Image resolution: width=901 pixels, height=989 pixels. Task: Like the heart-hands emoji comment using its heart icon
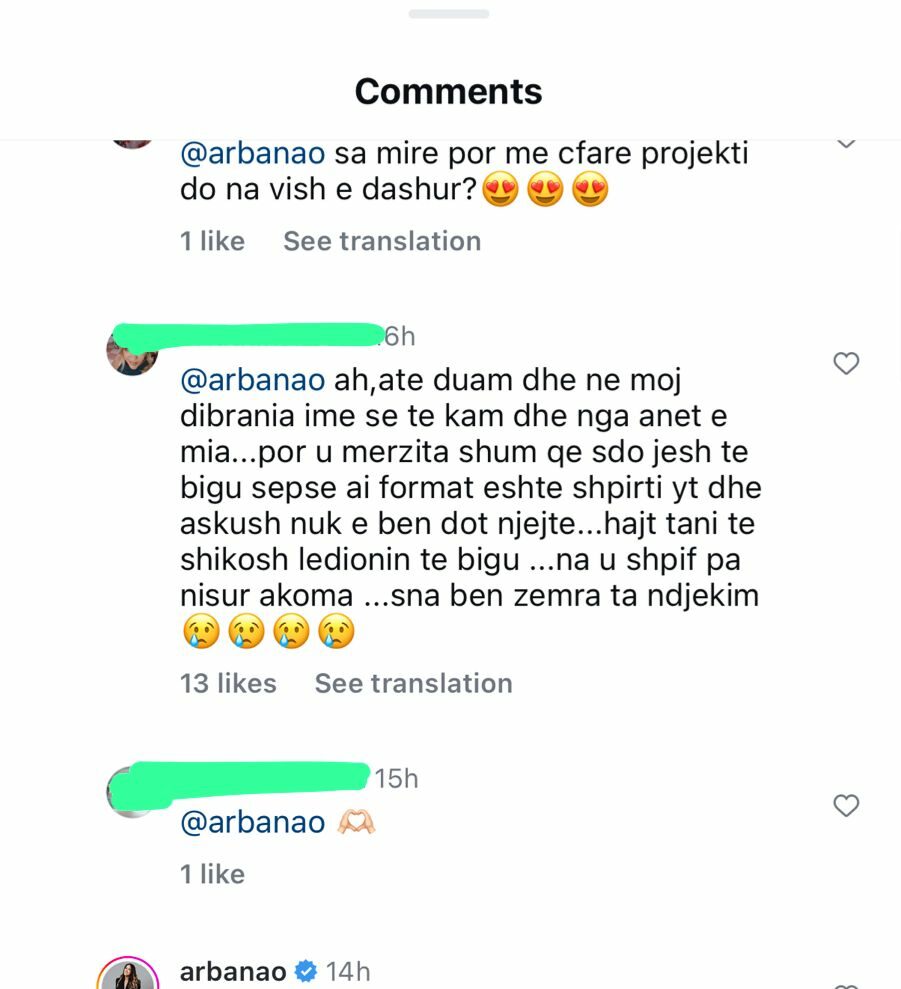pyautogui.click(x=847, y=805)
